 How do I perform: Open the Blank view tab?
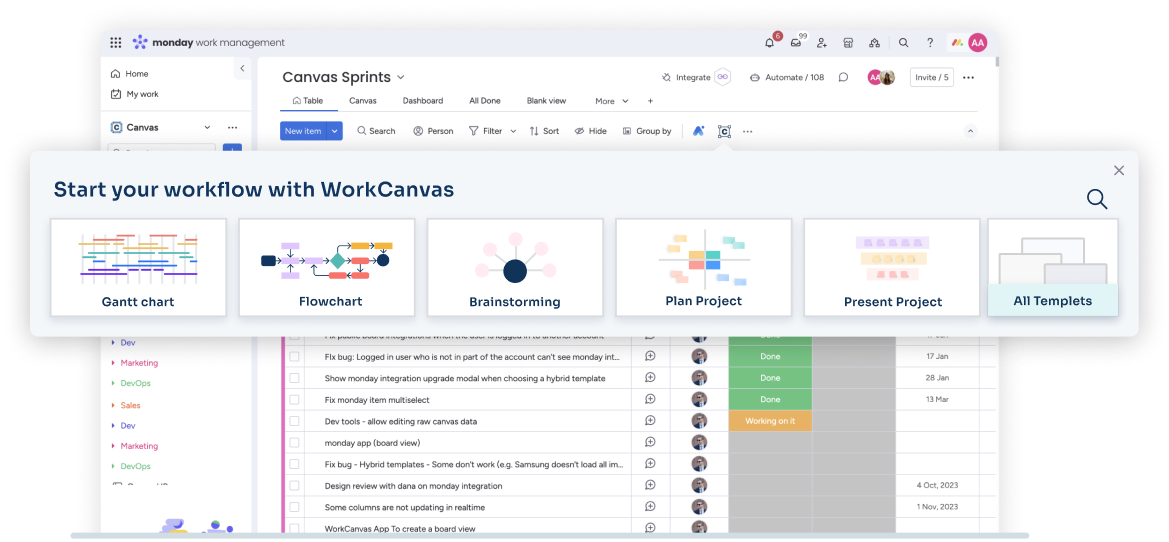pyautogui.click(x=546, y=101)
